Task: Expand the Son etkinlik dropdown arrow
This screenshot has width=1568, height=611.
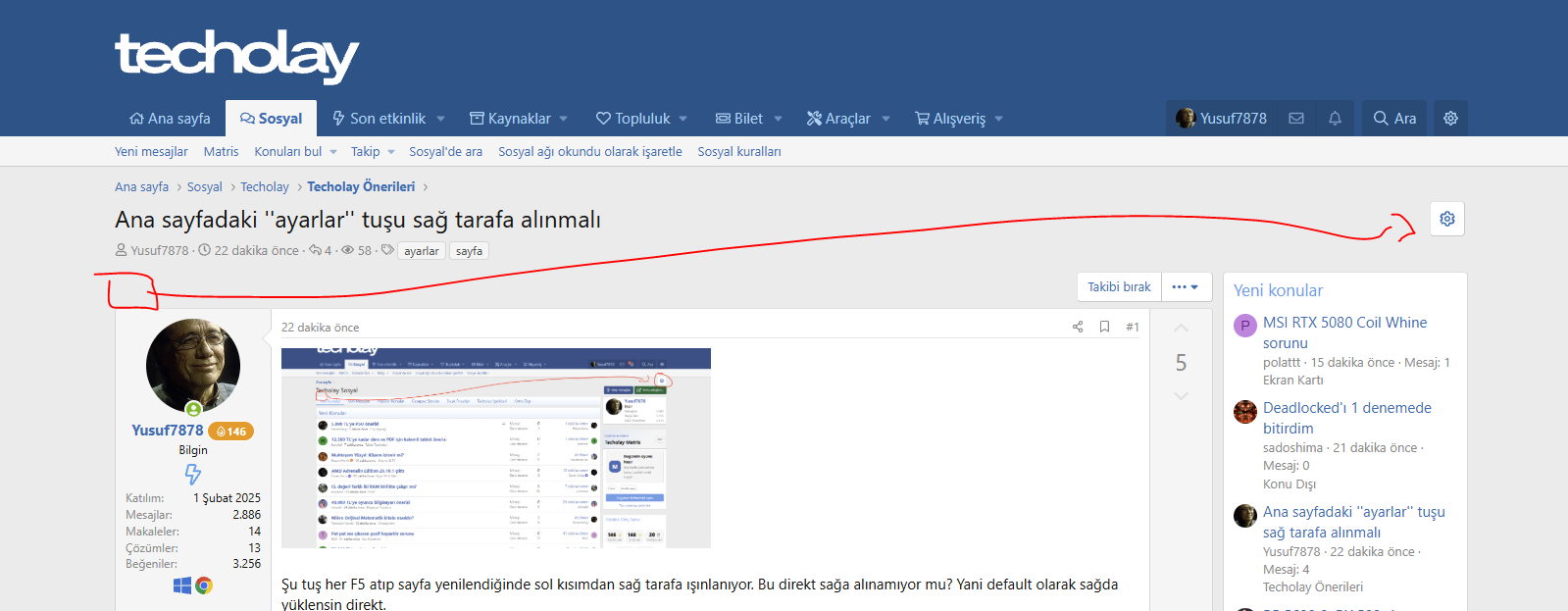Action: pyautogui.click(x=441, y=119)
